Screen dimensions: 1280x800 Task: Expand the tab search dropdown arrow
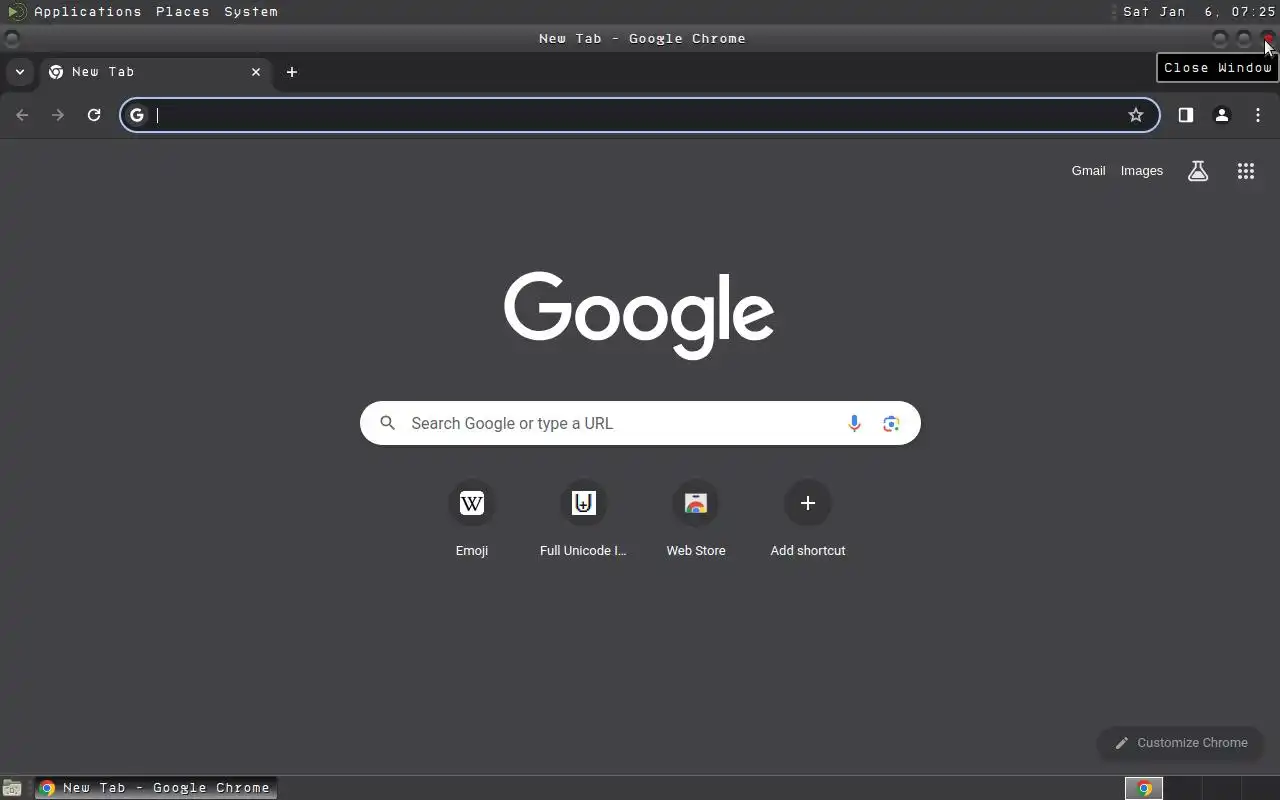pyautogui.click(x=19, y=72)
